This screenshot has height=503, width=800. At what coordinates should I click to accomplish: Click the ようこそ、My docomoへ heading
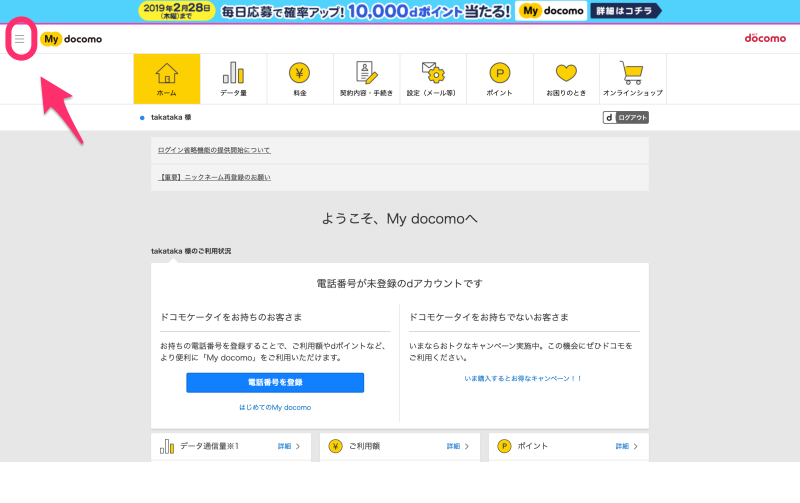point(399,219)
